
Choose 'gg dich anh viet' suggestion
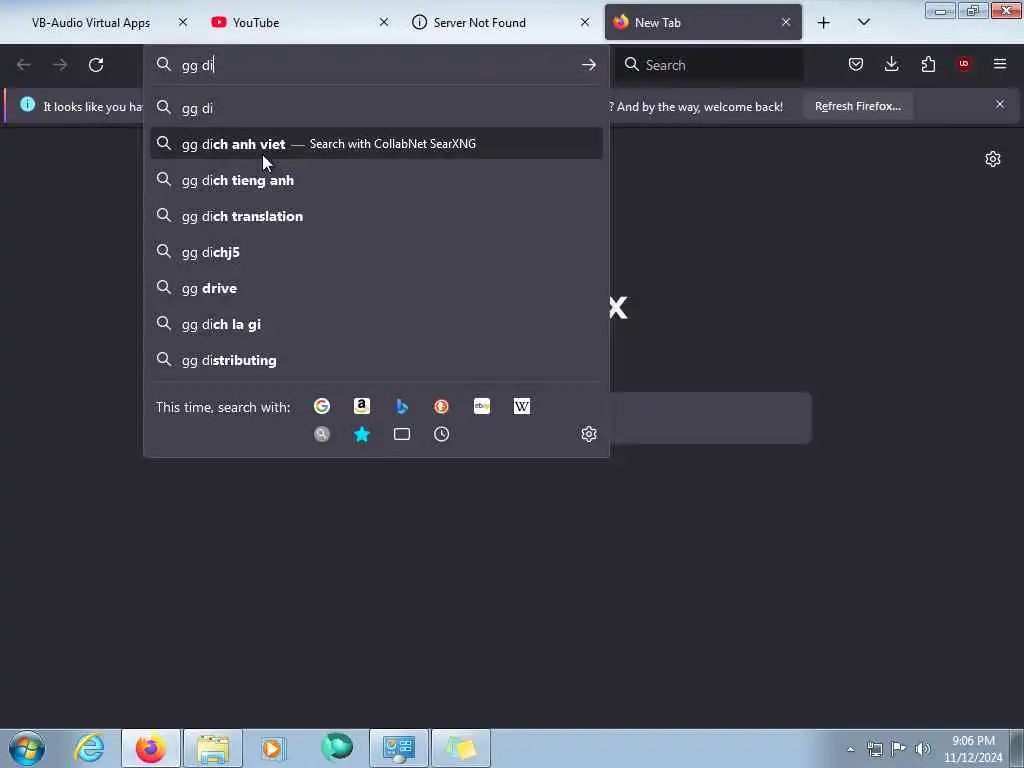(376, 144)
